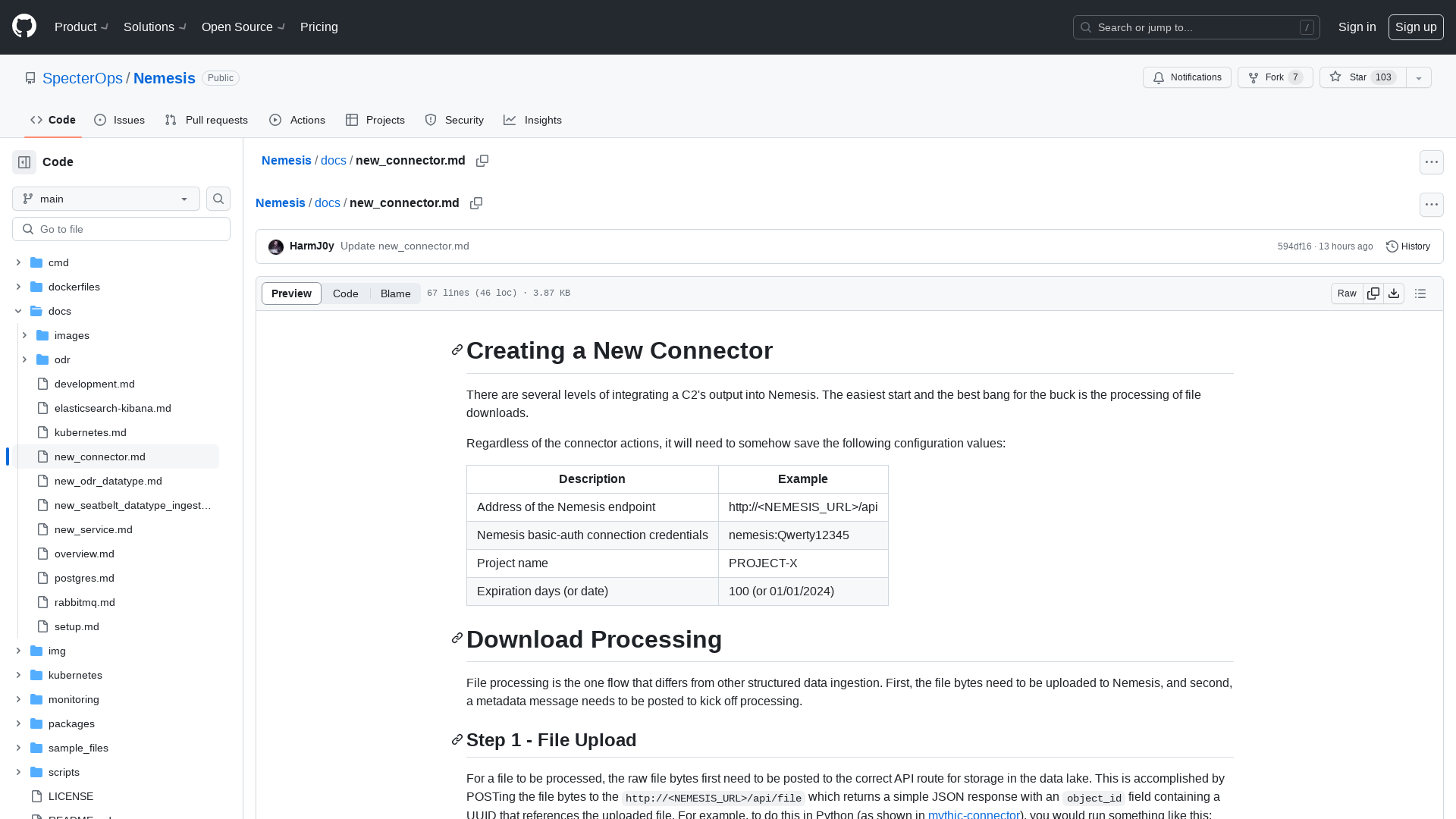Image resolution: width=1456 pixels, height=819 pixels.
Task: Open development.md in file tree
Action: (95, 384)
